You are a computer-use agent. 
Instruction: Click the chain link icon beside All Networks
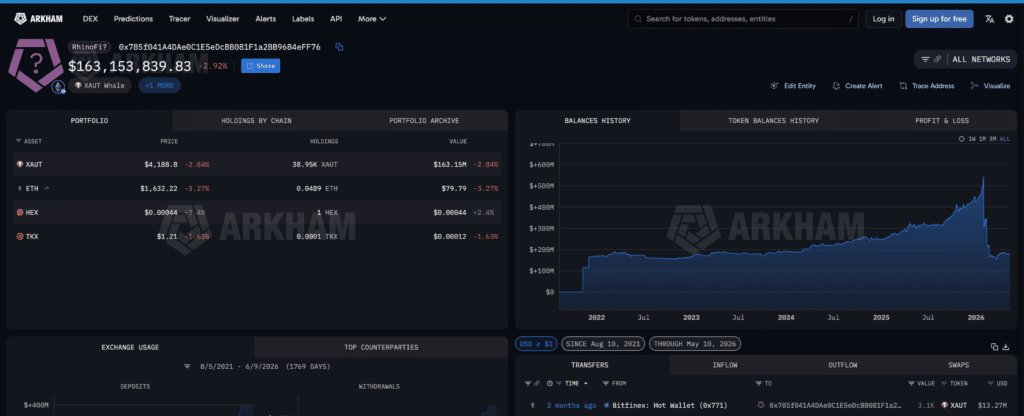tap(938, 59)
